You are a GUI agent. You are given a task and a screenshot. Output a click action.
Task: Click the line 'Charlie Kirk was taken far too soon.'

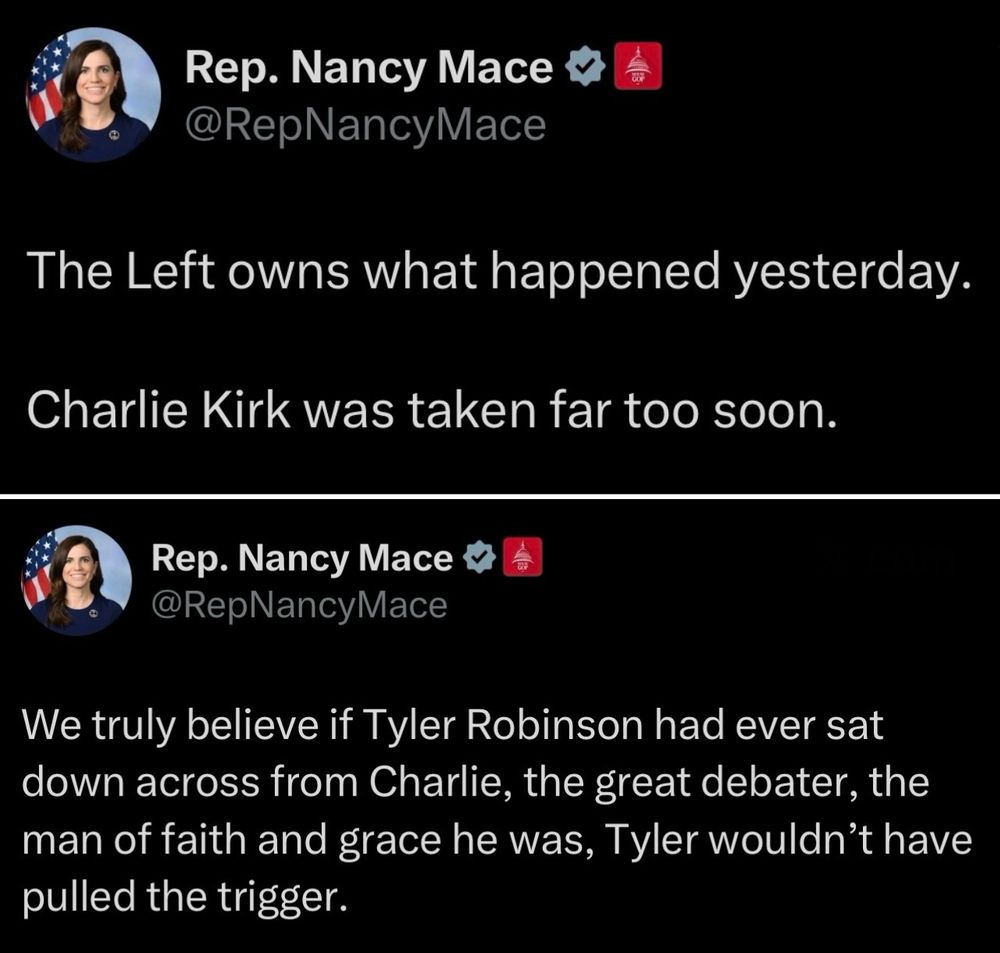click(x=431, y=410)
